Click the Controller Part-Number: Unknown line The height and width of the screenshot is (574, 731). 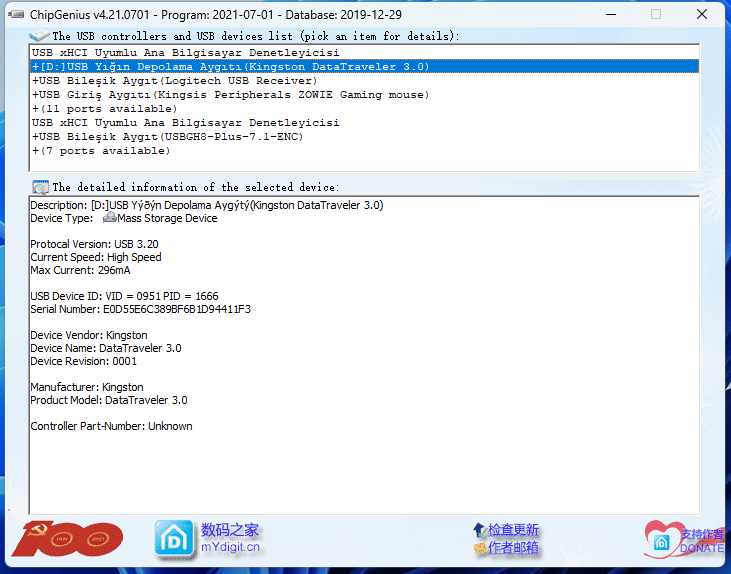click(111, 426)
